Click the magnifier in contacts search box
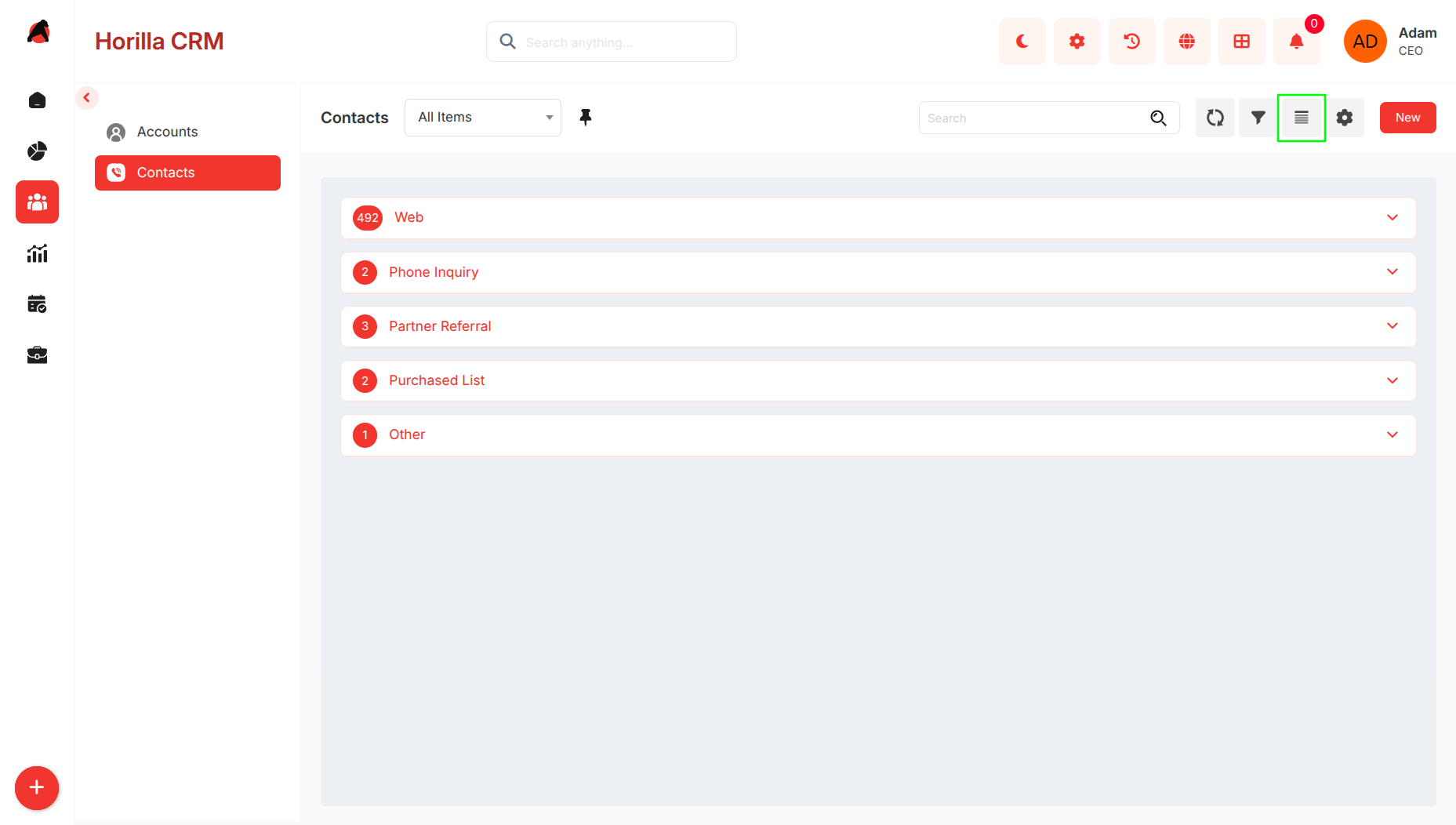This screenshot has width=1456, height=825. tap(1158, 118)
